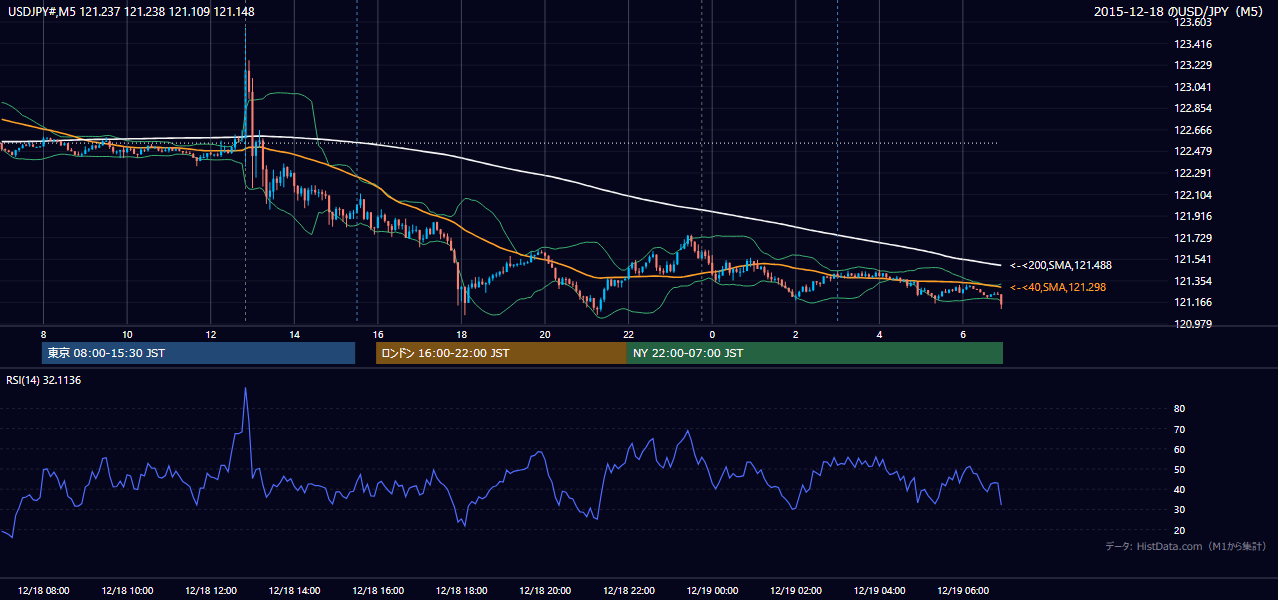1278x600 pixels.
Task: Click the RSI axis value 50
Action: (x=1180, y=469)
